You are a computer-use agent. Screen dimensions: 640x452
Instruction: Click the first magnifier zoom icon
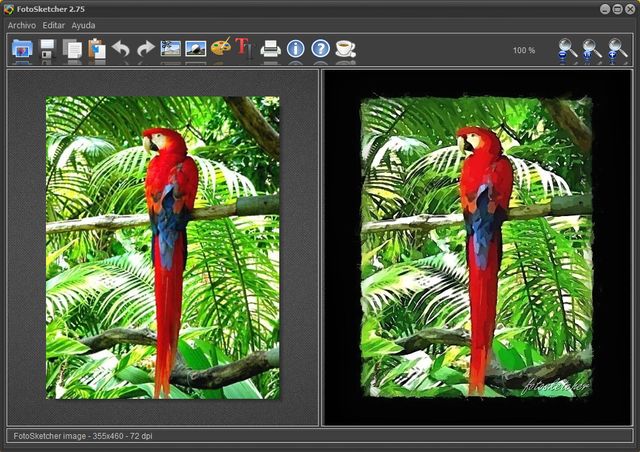(567, 49)
